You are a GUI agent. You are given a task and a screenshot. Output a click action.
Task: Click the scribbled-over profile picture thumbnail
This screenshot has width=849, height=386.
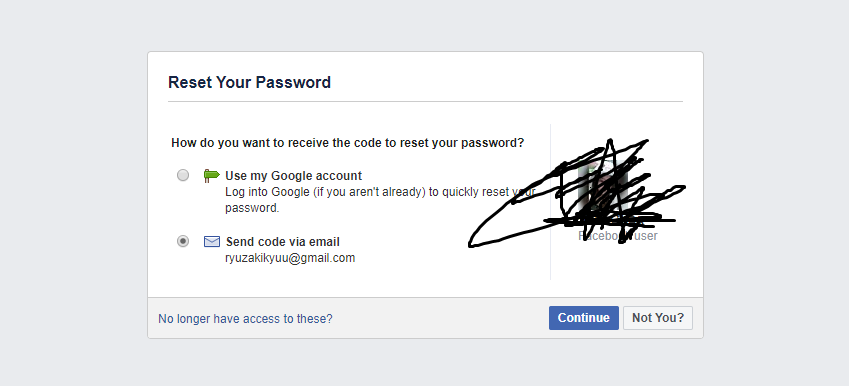[603, 188]
